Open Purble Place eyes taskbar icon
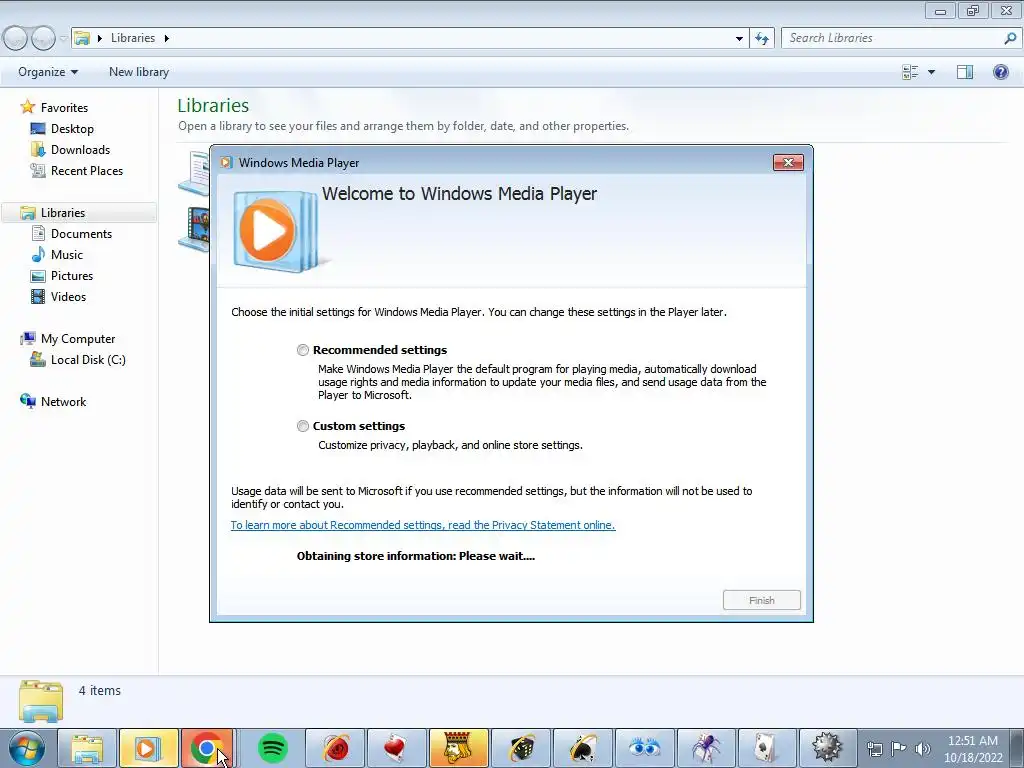Image resolution: width=1024 pixels, height=768 pixels. point(644,748)
